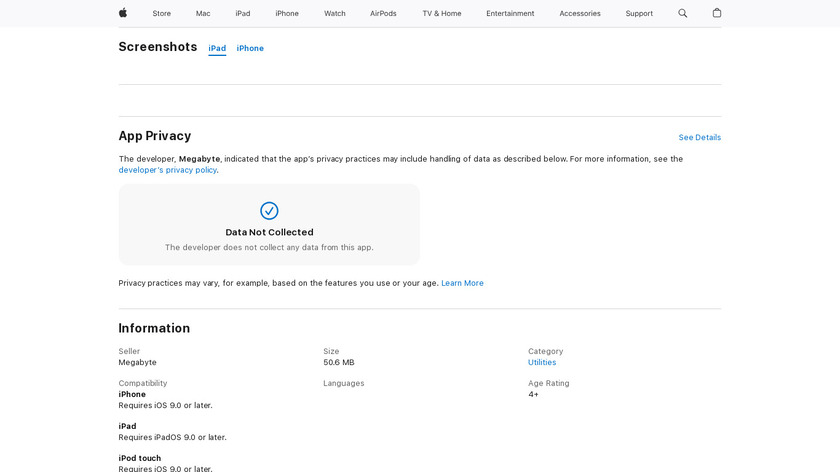
Task: Open the Store menu
Action: click(x=161, y=13)
